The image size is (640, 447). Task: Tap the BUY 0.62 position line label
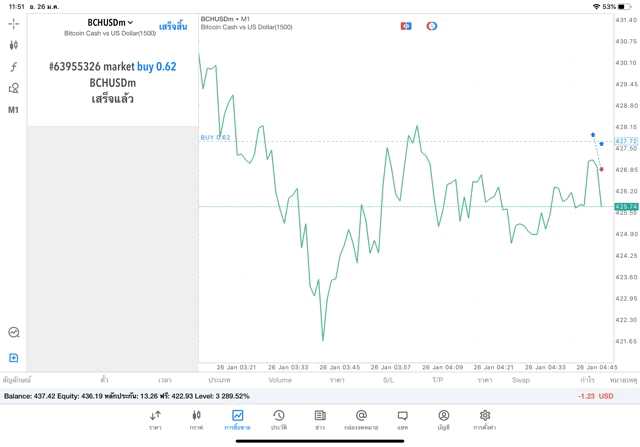click(x=216, y=138)
